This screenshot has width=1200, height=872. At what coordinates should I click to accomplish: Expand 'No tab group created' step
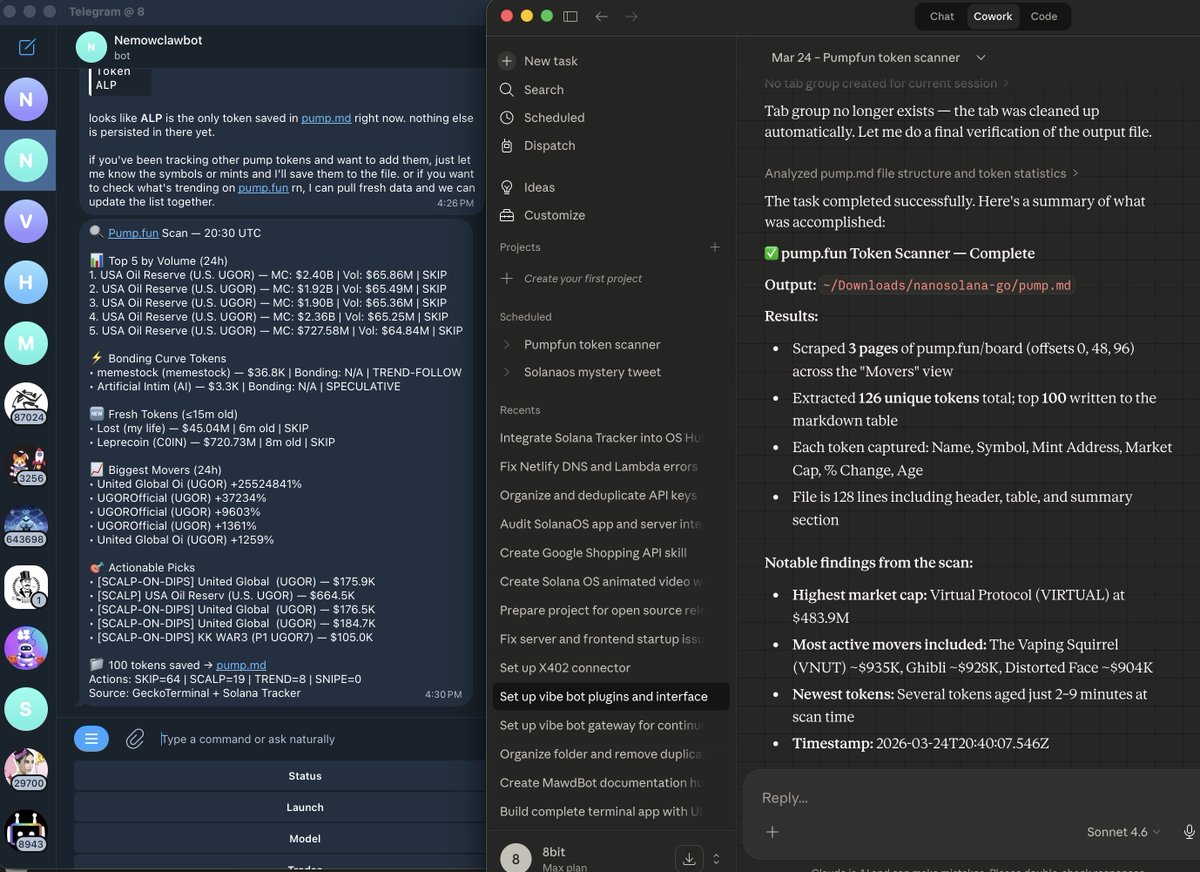[x=887, y=83]
